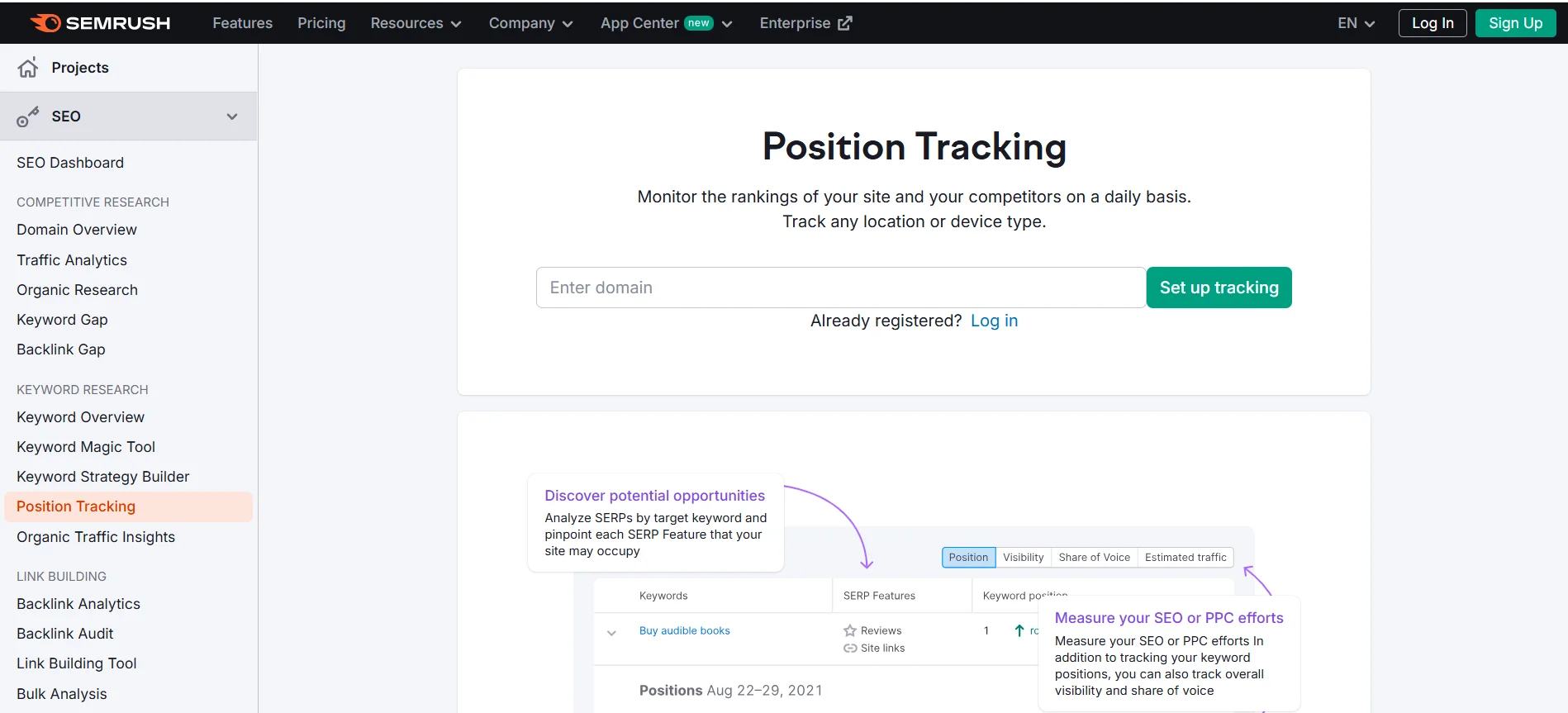Screen dimensions: 1568x713
Task: Click the Measure your SEO or PPC efforts heading
Action: [x=1169, y=618]
